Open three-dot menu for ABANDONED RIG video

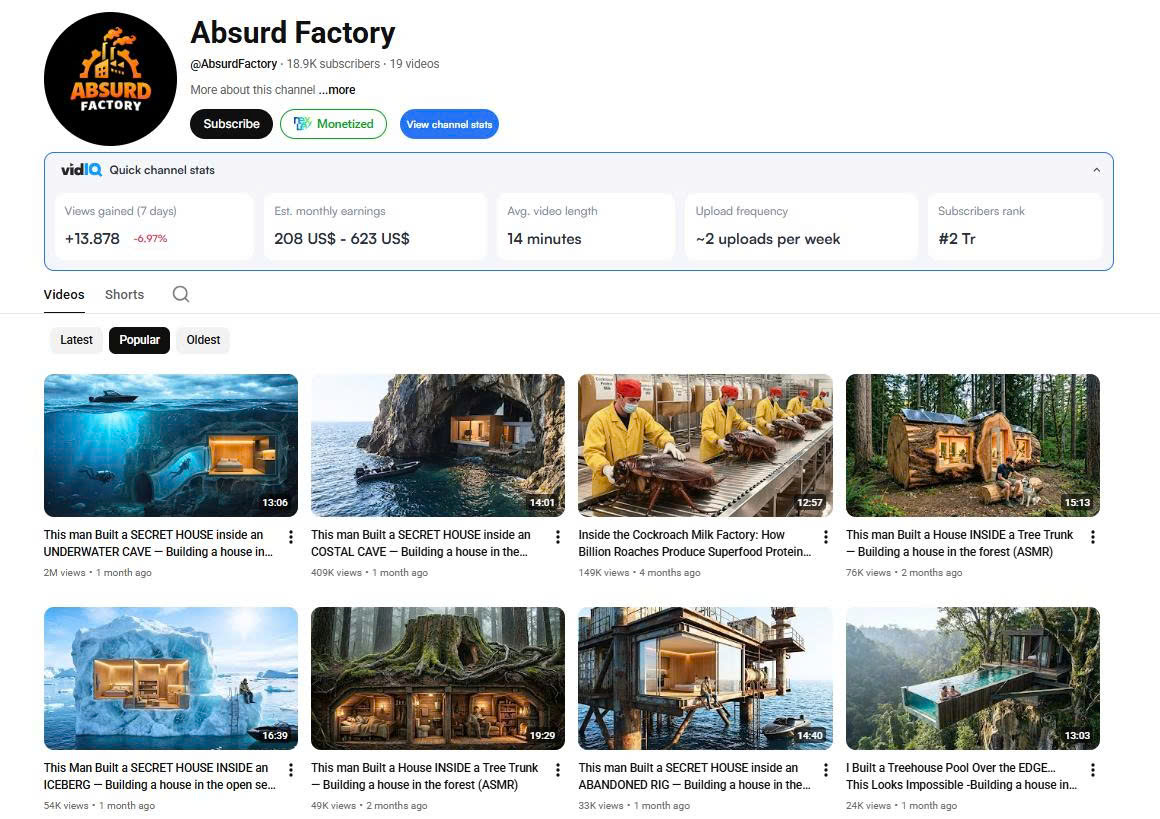(x=825, y=770)
